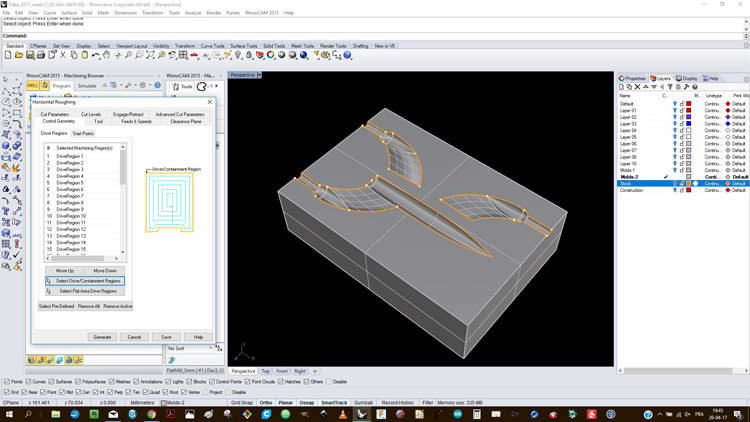750x422 pixels.
Task: Enable the Project osnap checkbox
Action: [x=205, y=392]
